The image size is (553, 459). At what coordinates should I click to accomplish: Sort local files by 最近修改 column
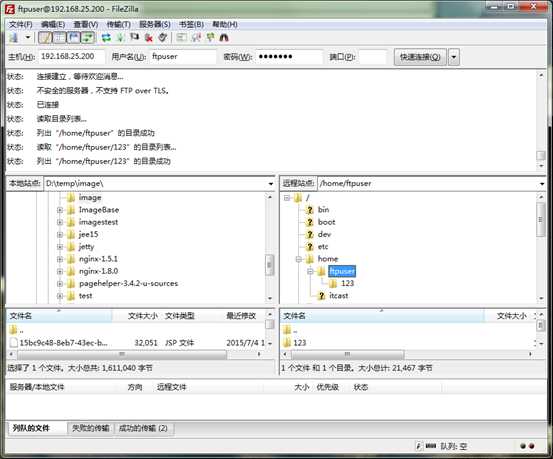pos(241,316)
